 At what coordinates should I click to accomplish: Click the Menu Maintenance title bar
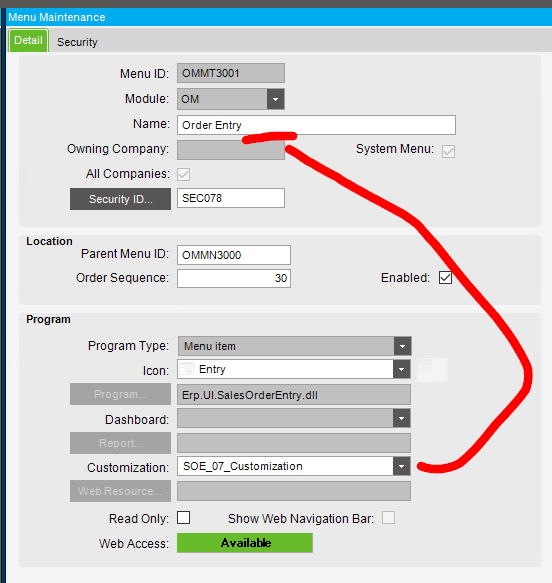click(280, 17)
